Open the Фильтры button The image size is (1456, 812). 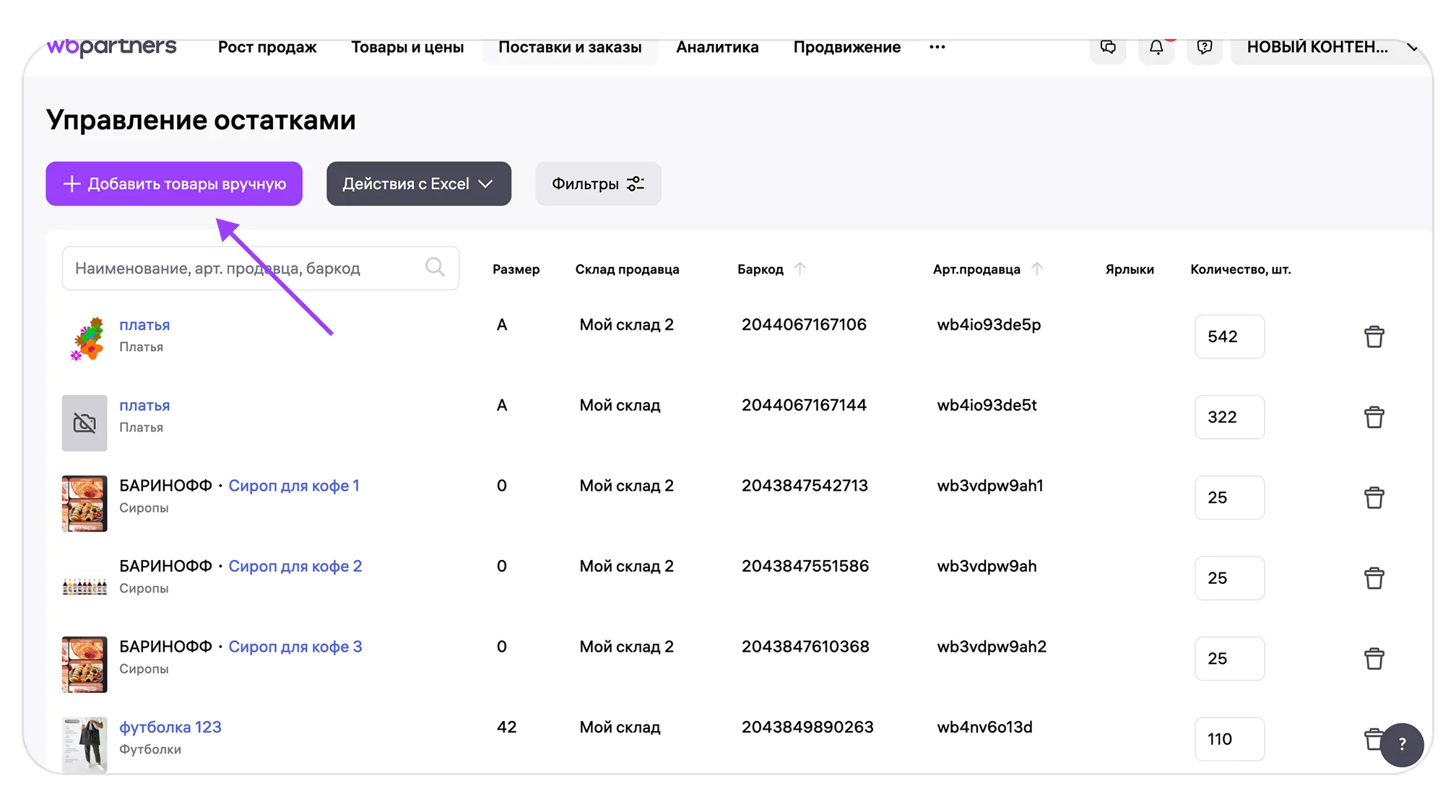click(597, 184)
